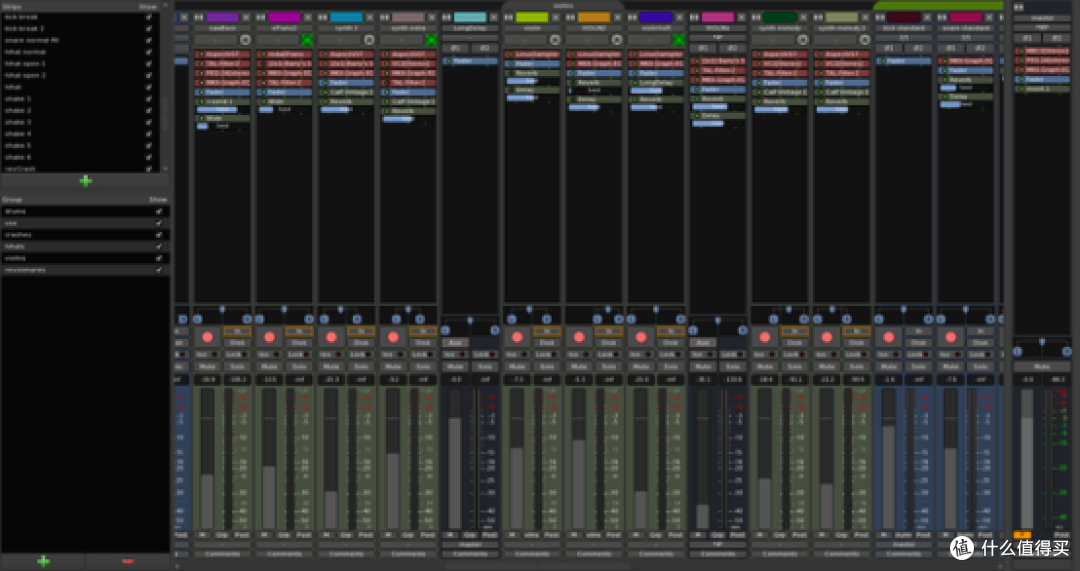Toggle the drums group Show checkbox
The width and height of the screenshot is (1080, 571).
158,211
